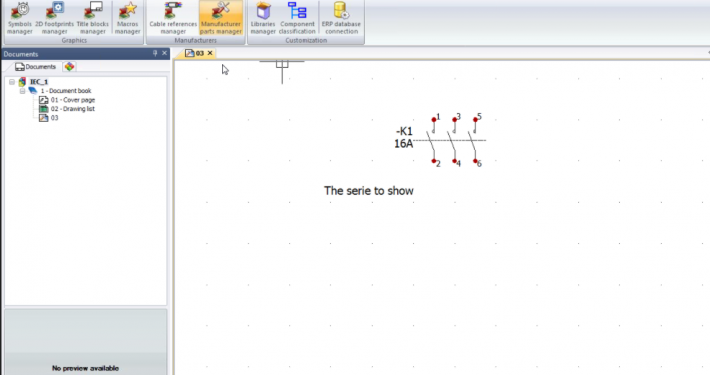Open ERP database connection
The height and width of the screenshot is (375, 710).
coord(341,18)
